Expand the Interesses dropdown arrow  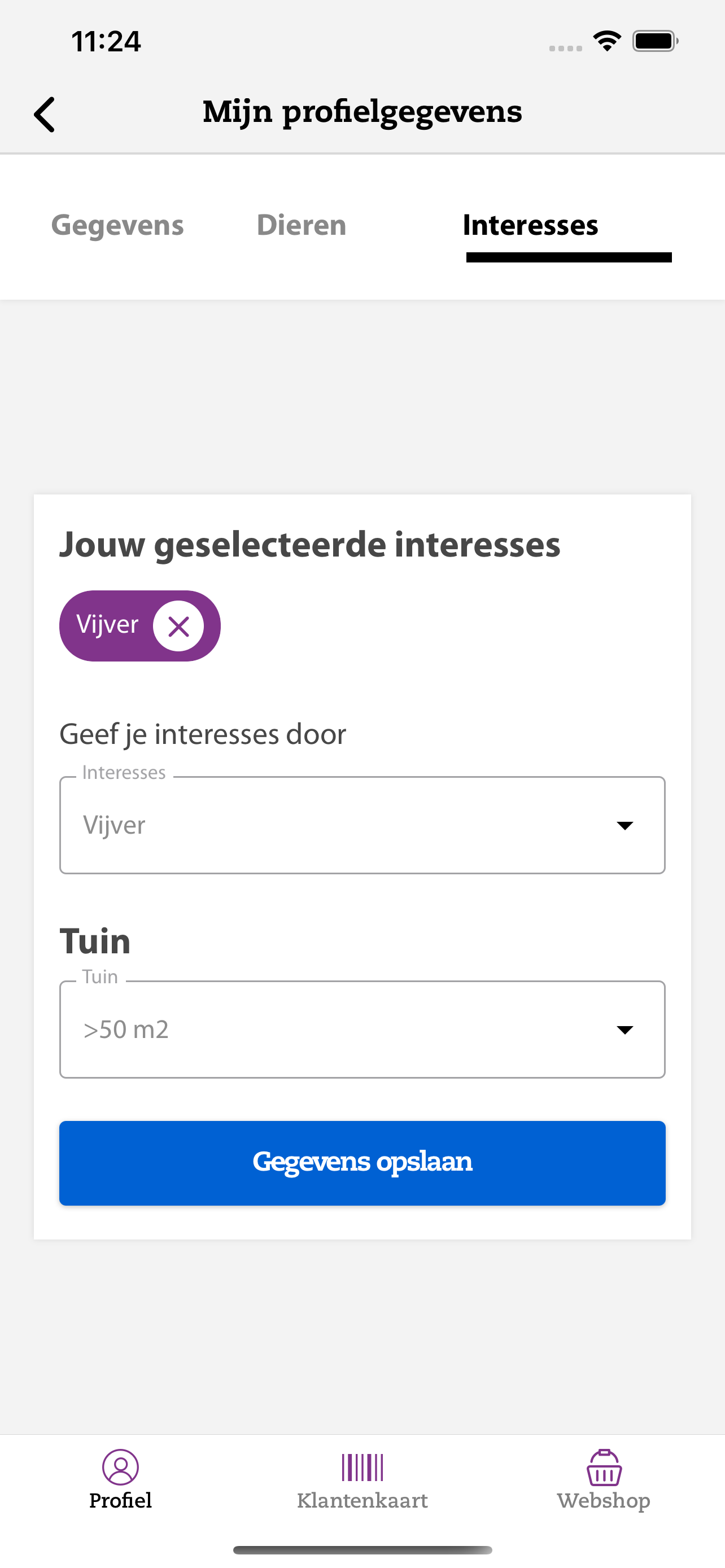point(624,825)
